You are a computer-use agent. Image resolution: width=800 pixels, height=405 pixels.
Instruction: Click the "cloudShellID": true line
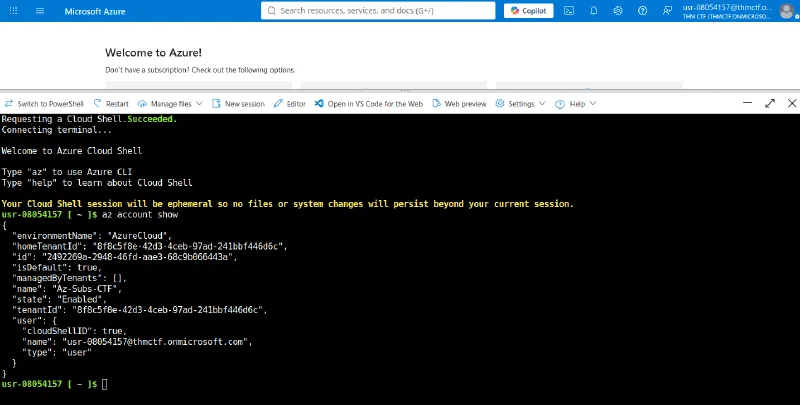point(74,331)
